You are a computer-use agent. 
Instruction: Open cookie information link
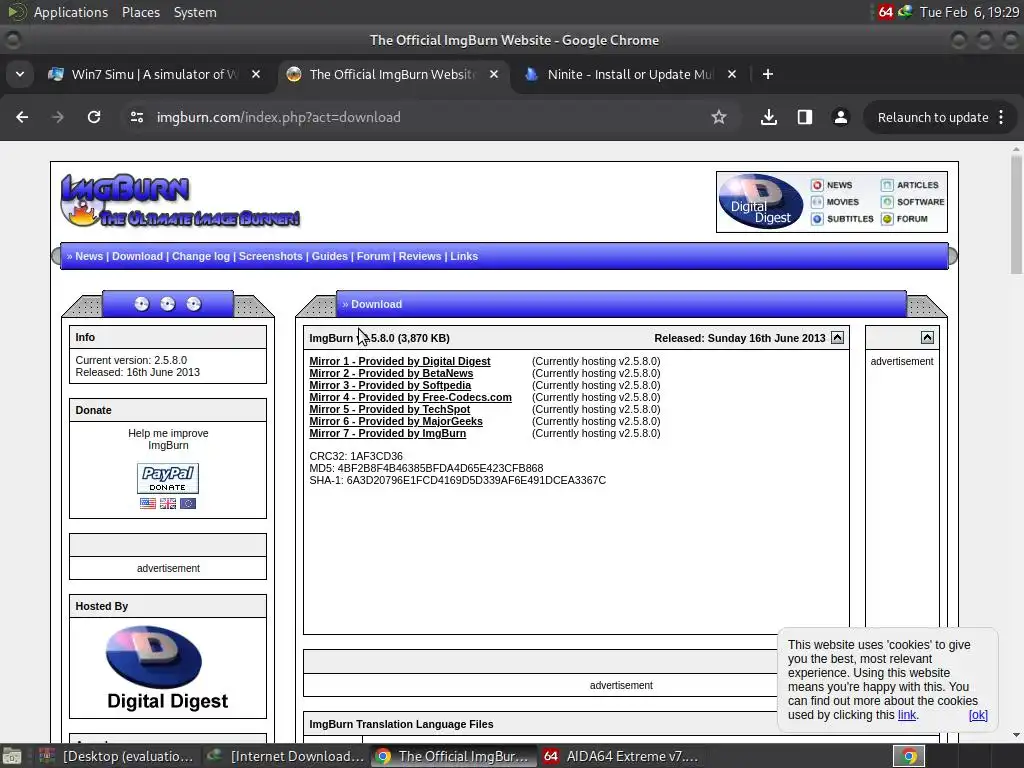(906, 714)
